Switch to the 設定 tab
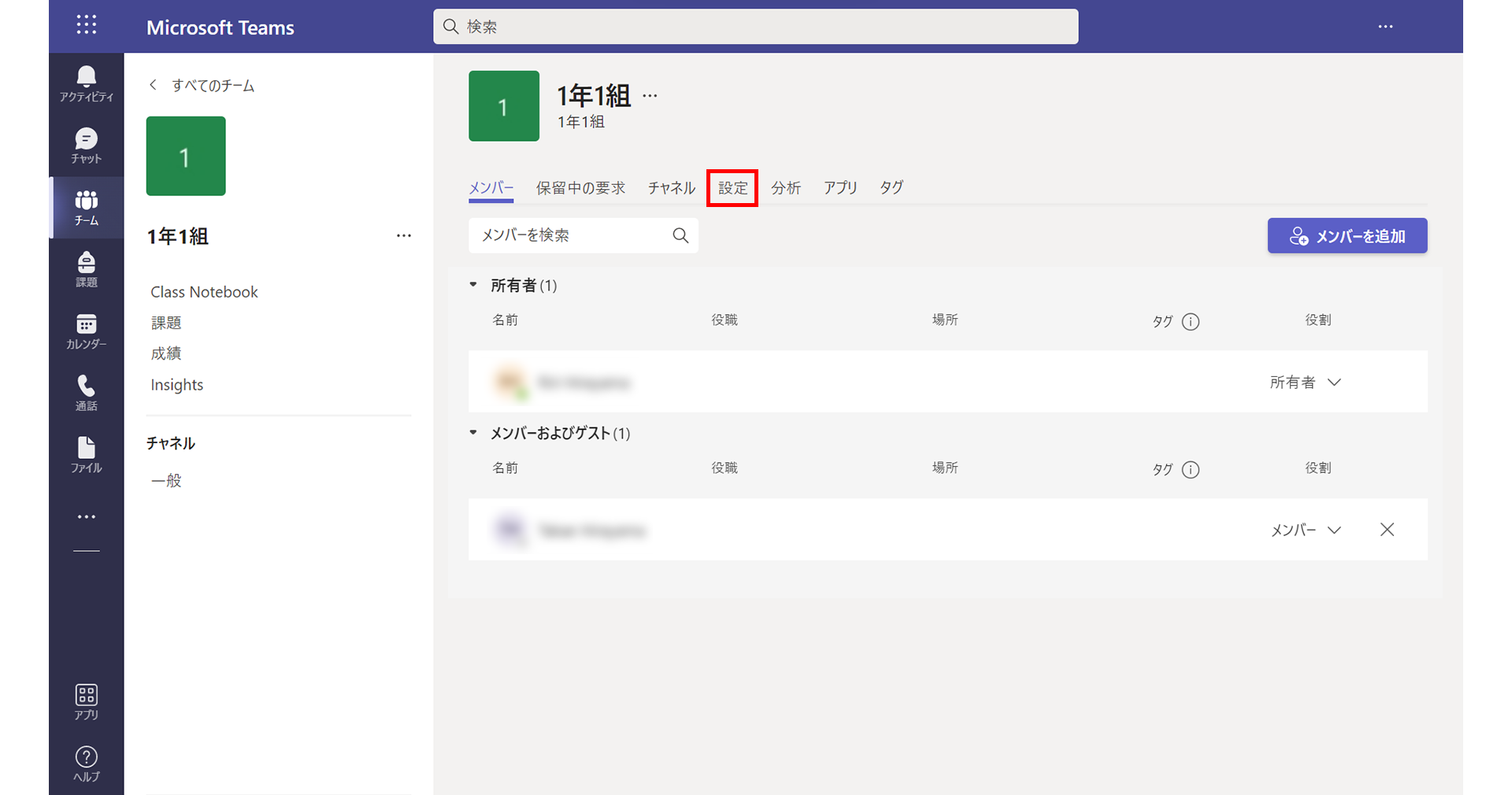Image resolution: width=1512 pixels, height=795 pixels. 732,188
